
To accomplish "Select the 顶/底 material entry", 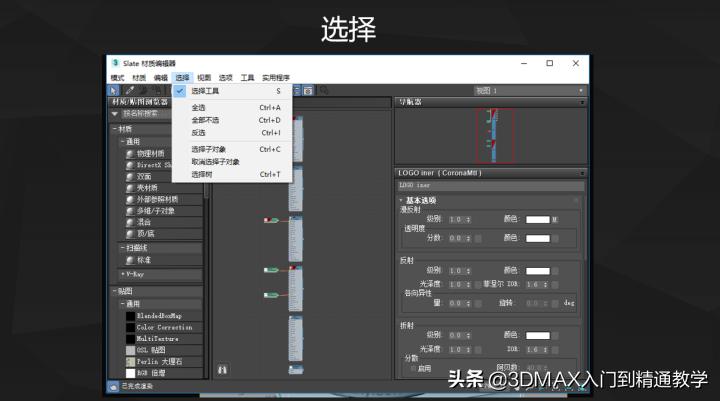I will [x=146, y=233].
